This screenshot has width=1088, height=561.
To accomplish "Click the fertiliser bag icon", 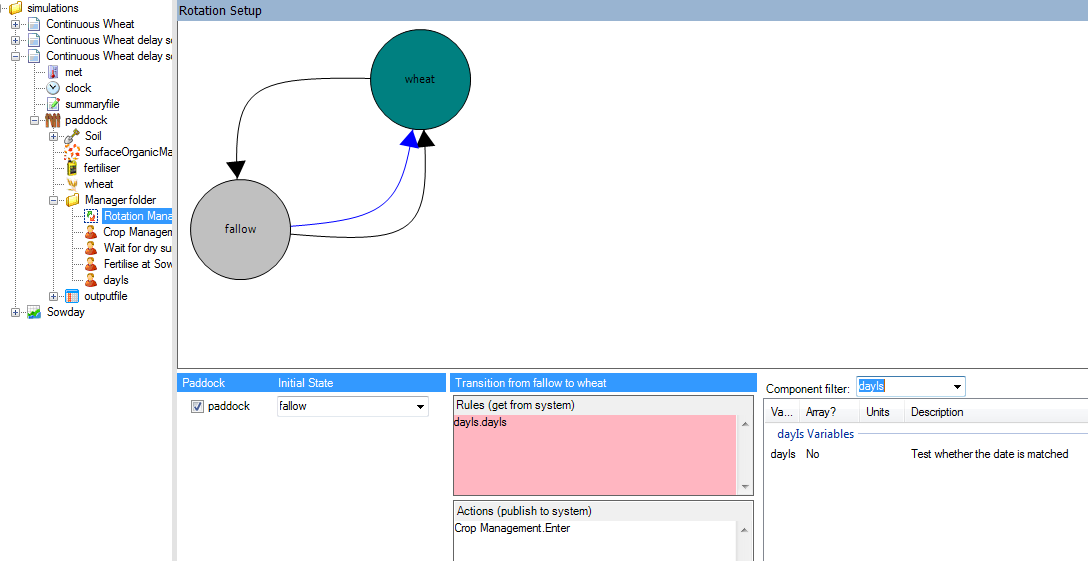I will [72, 168].
